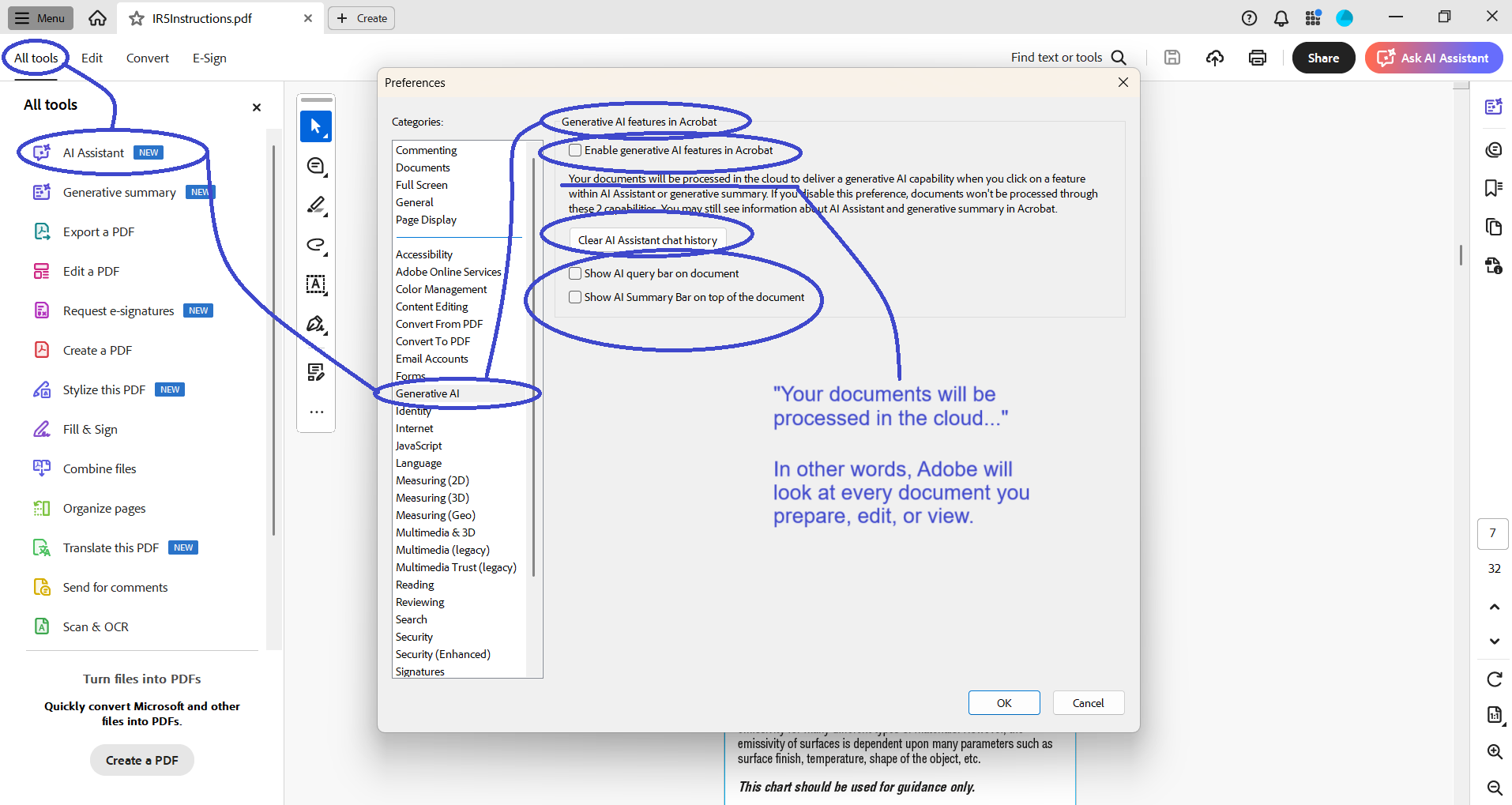Switch to the Convert tab
The image size is (1512, 805).
(x=148, y=58)
